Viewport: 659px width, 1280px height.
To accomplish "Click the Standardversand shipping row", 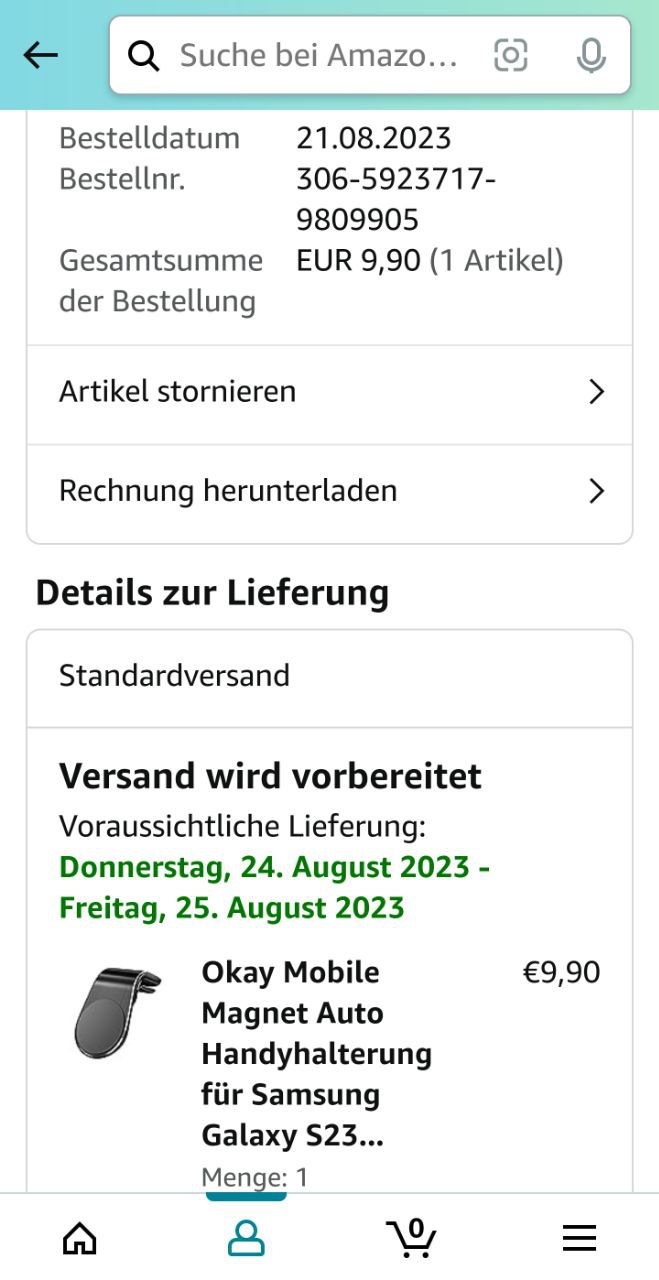I will coord(175,676).
